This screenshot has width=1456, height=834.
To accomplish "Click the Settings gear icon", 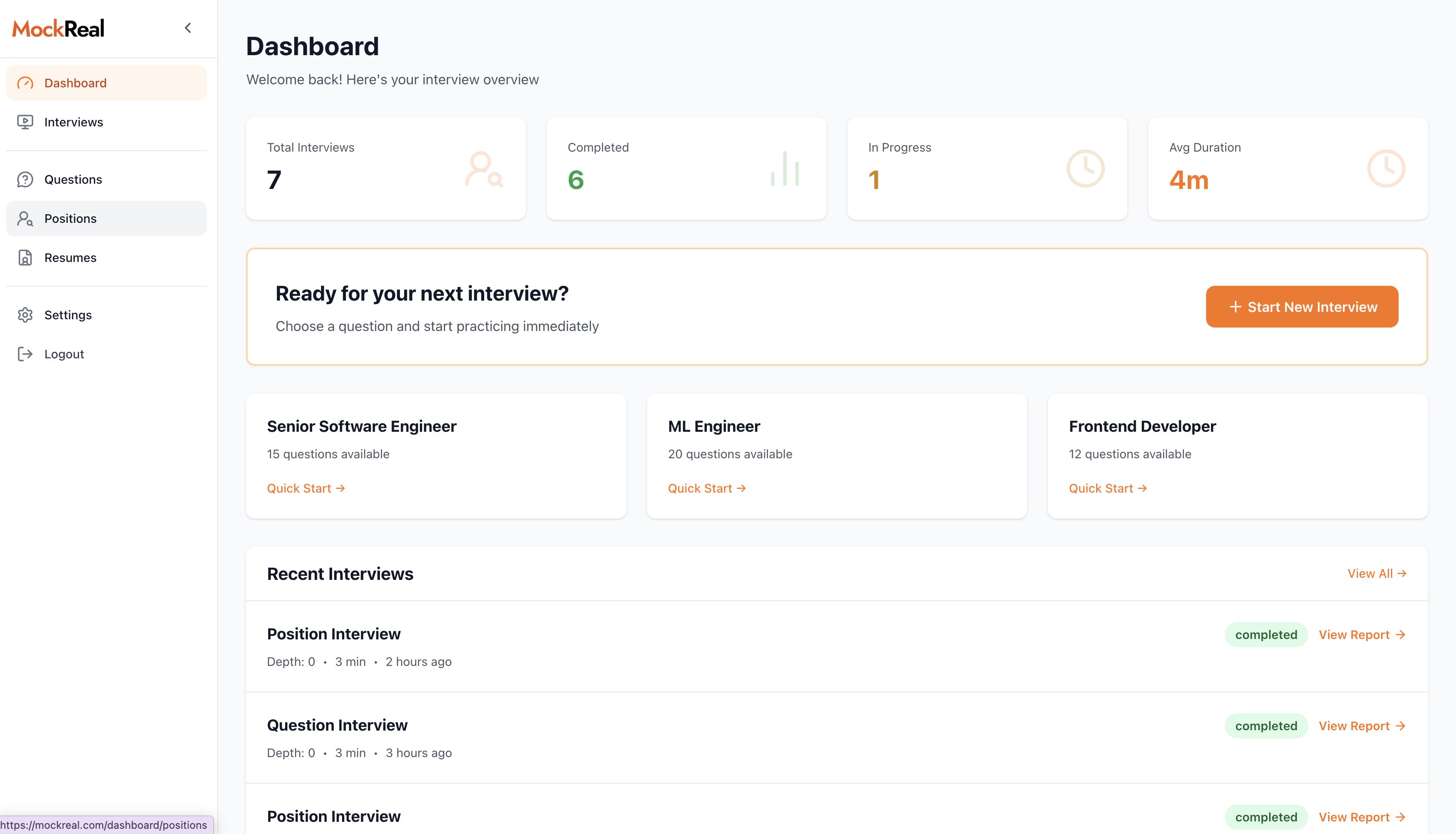I will 25,315.
